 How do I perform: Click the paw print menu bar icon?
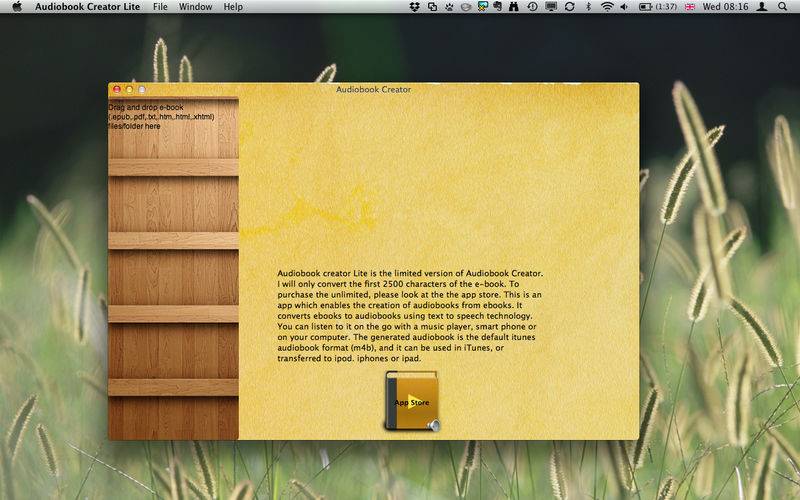tap(449, 7)
